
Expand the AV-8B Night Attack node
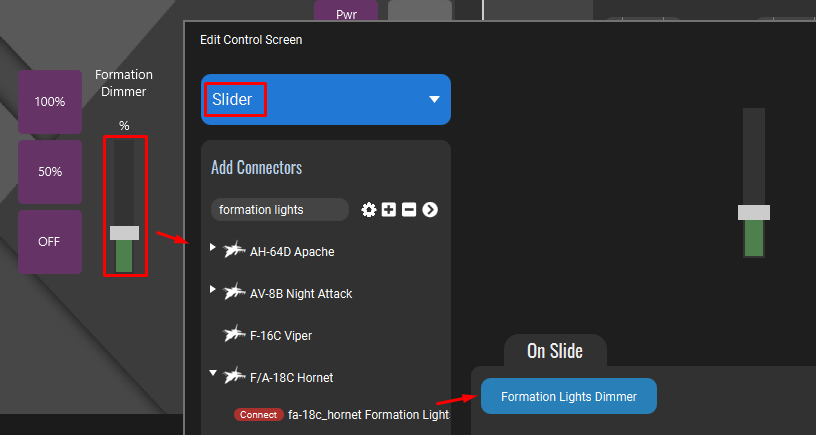point(212,289)
